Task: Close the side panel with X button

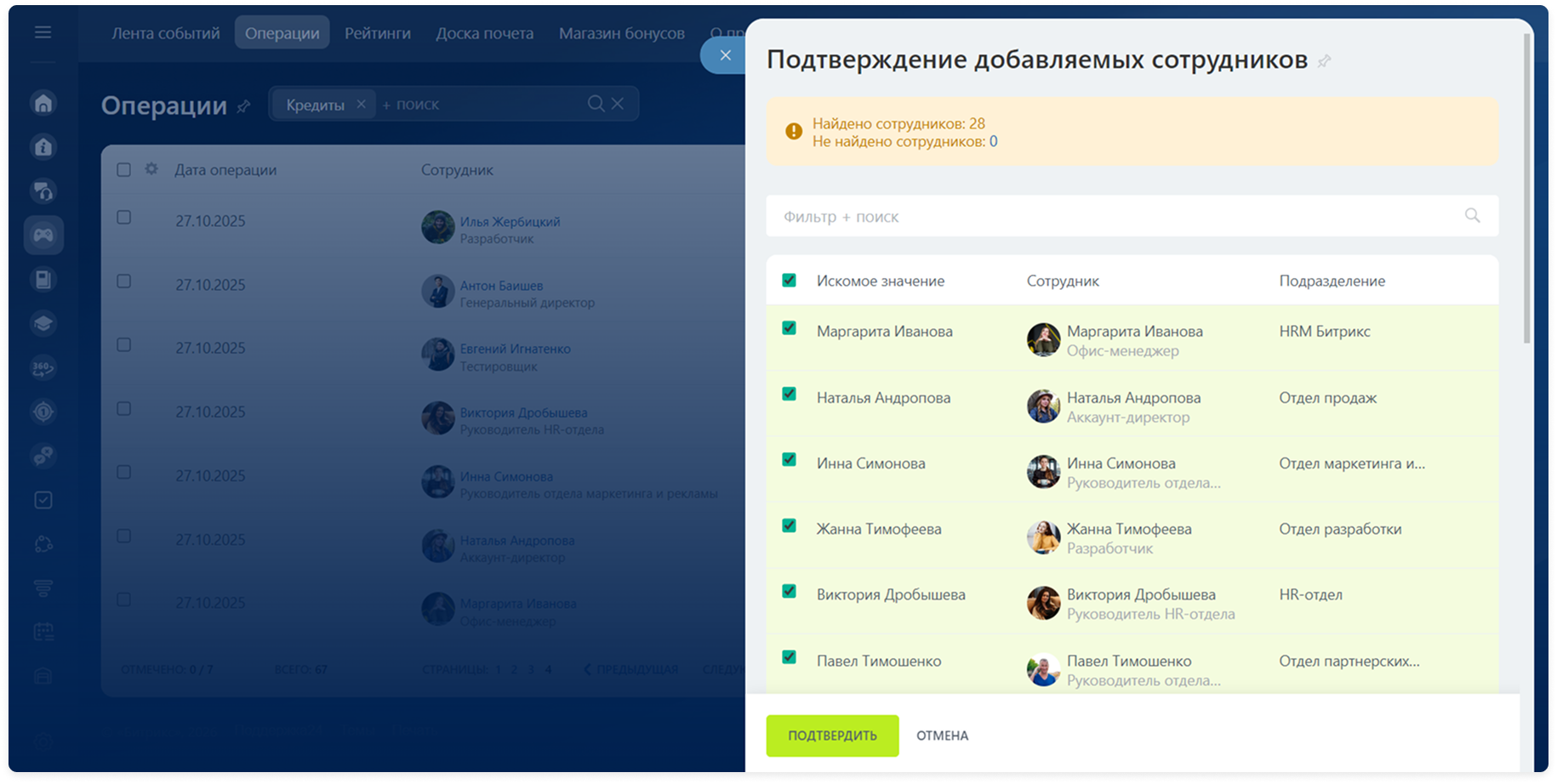Action: point(725,55)
